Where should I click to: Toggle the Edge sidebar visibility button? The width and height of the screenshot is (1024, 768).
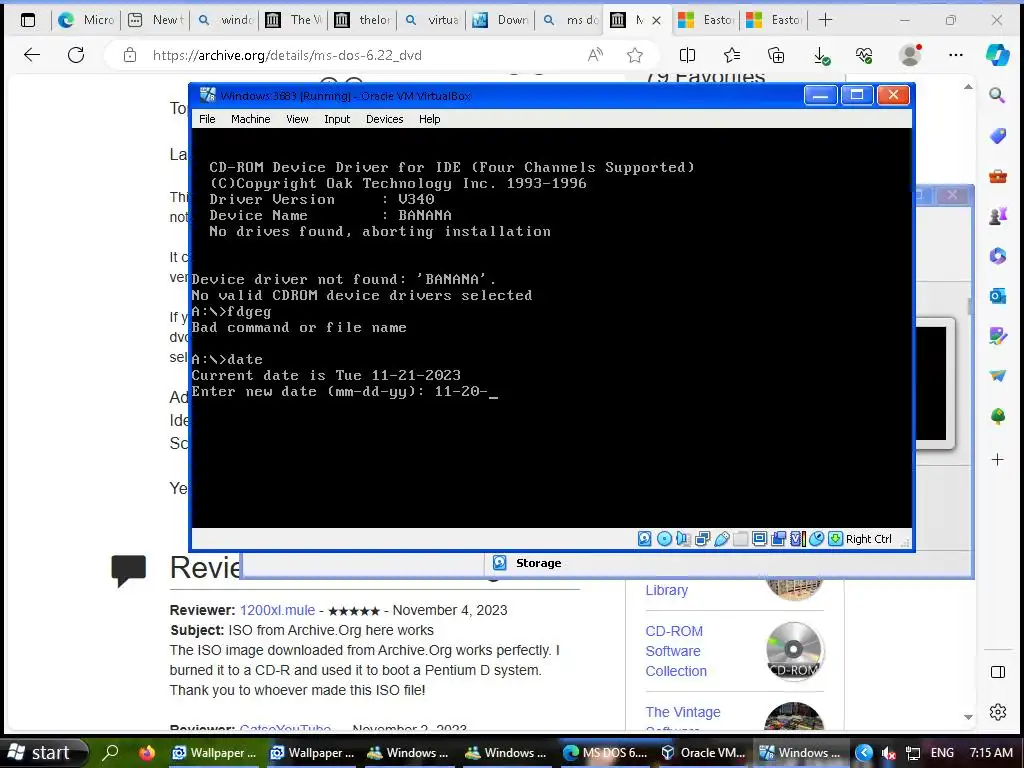point(997,672)
